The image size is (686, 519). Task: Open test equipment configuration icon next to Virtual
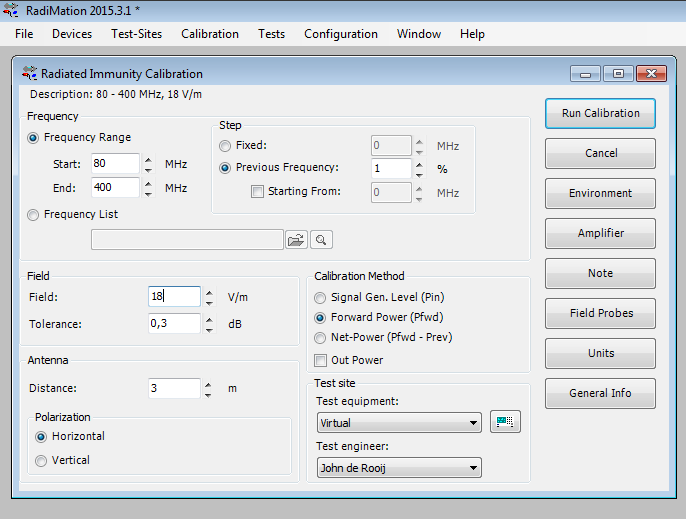point(505,422)
